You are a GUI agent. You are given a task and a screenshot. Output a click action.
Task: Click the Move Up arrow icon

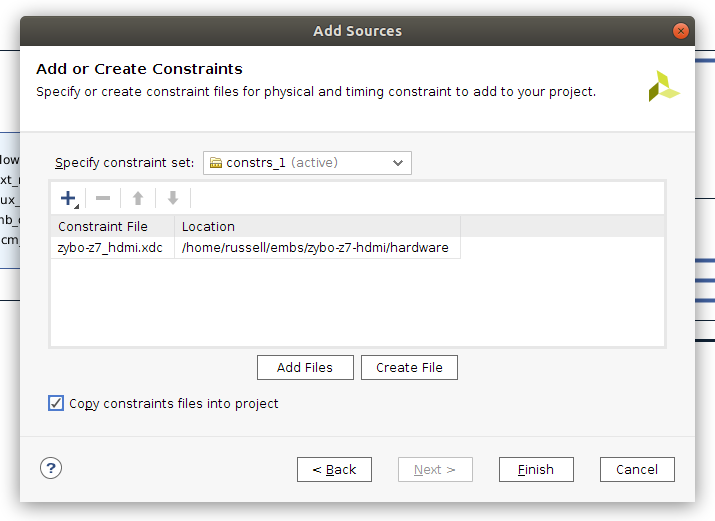click(x=138, y=198)
